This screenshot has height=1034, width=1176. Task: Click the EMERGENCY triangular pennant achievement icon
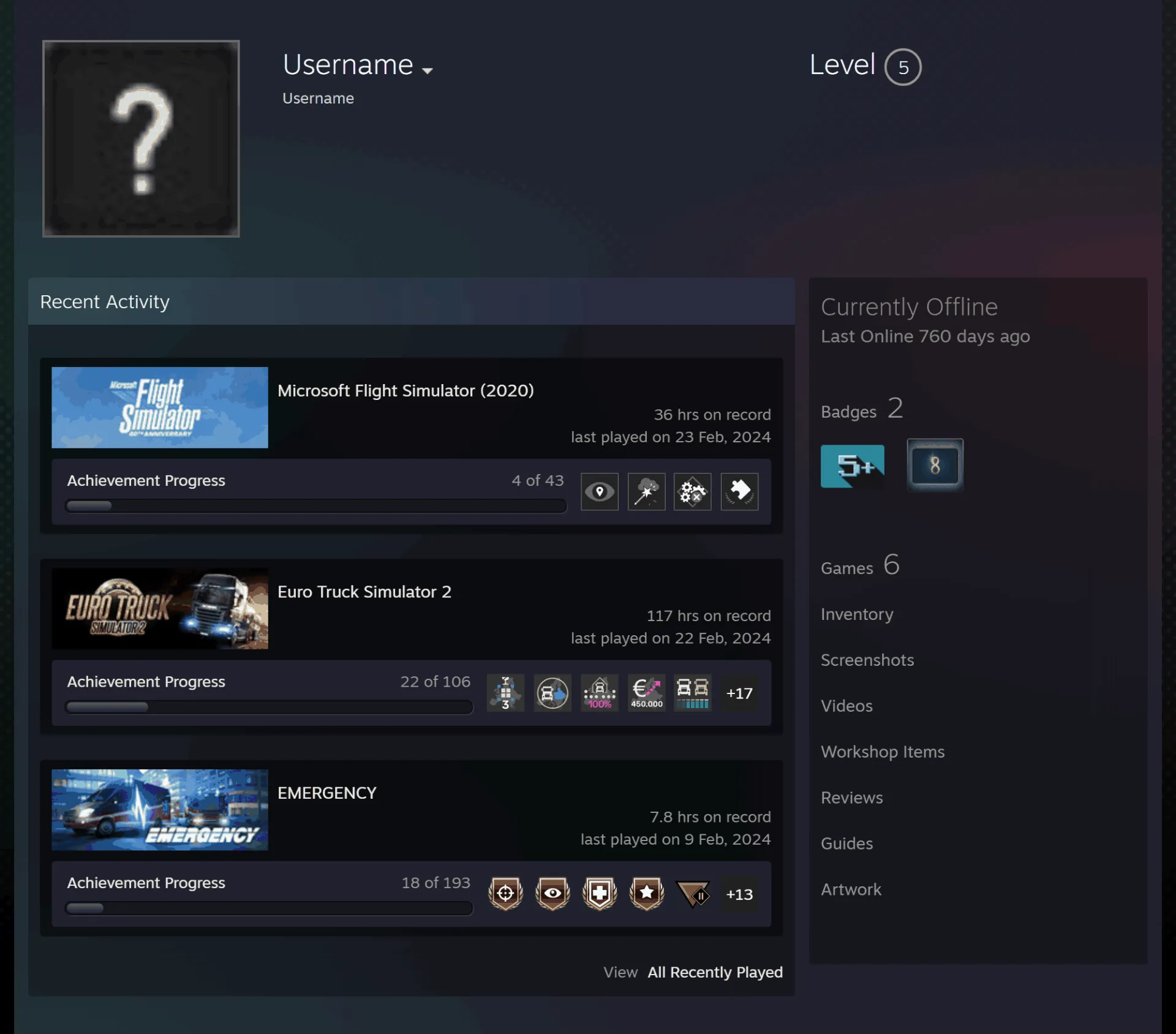pos(693,894)
